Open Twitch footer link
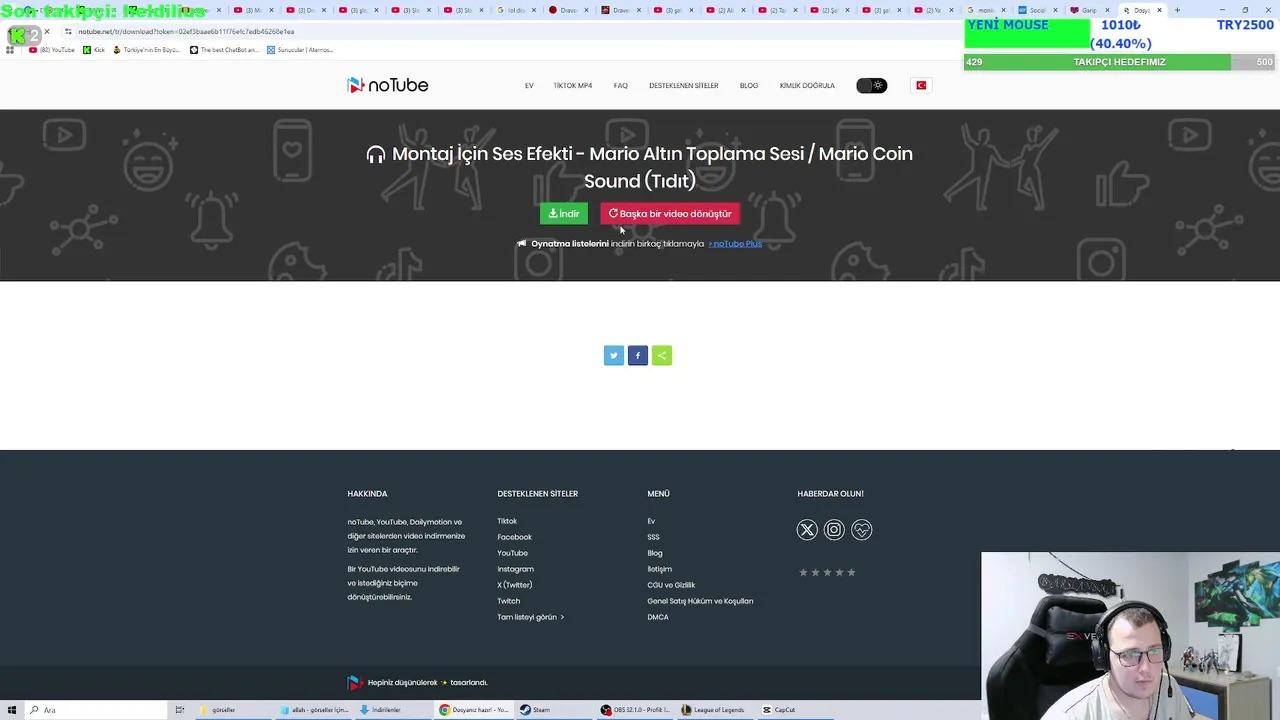Image resolution: width=1280 pixels, height=720 pixels. 508,601
